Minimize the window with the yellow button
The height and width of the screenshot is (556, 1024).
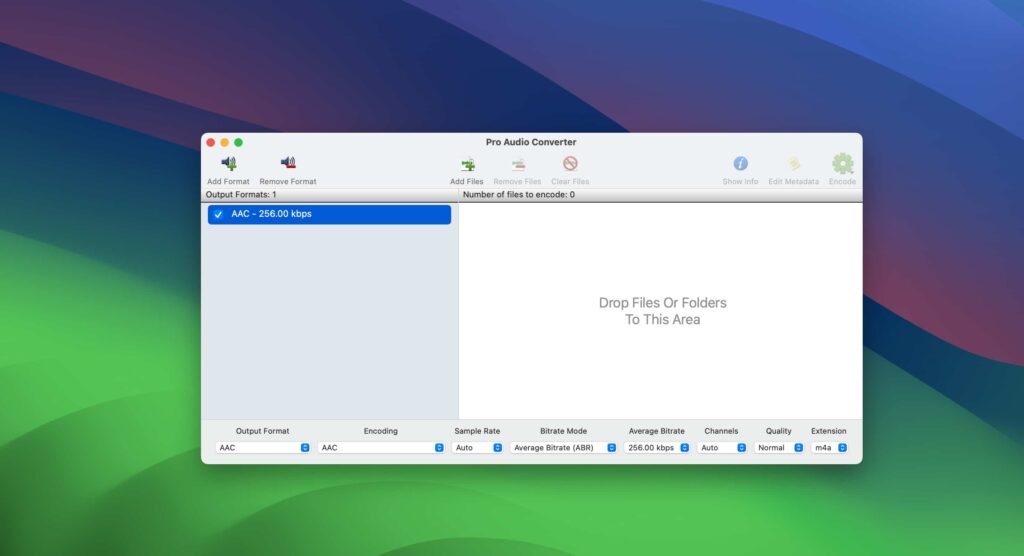pyautogui.click(x=225, y=142)
